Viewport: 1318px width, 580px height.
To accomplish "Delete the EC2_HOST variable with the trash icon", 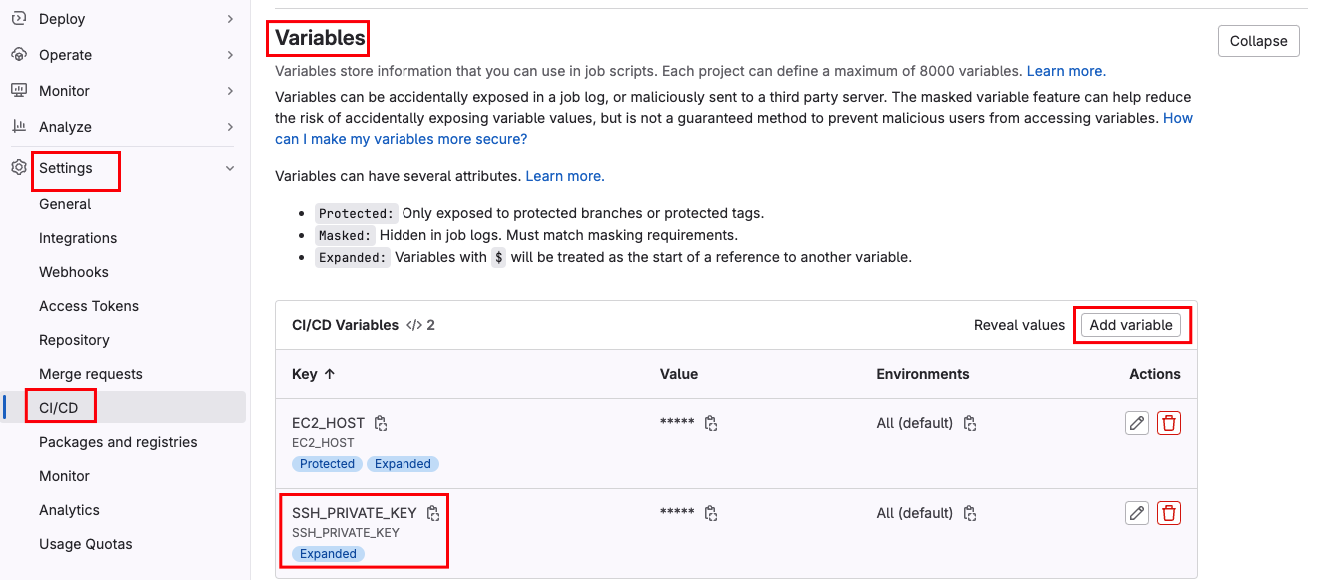I will [x=1169, y=423].
